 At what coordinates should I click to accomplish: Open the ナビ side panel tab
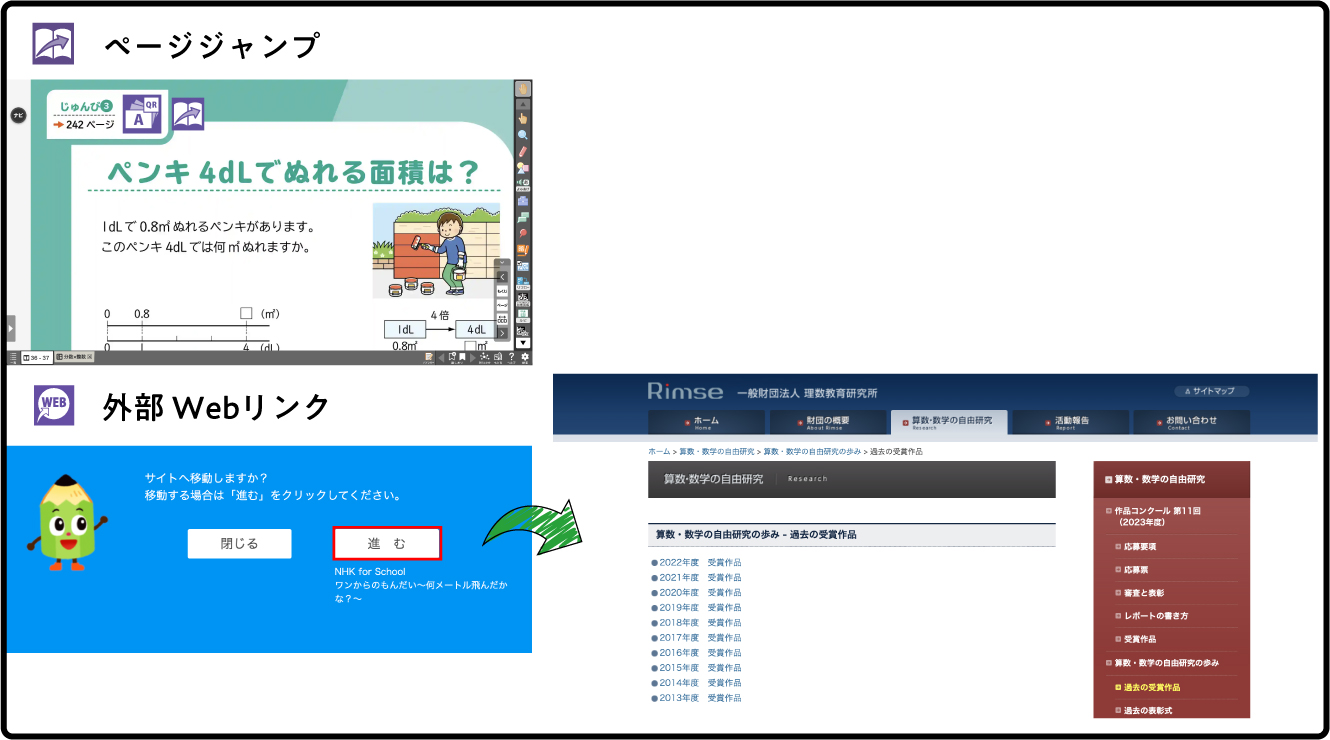(17, 115)
